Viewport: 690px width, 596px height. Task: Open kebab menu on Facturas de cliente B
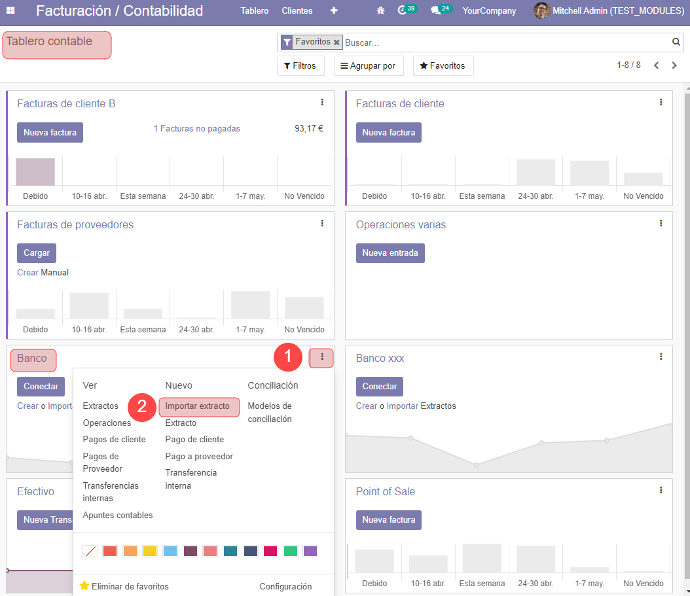coord(322,102)
